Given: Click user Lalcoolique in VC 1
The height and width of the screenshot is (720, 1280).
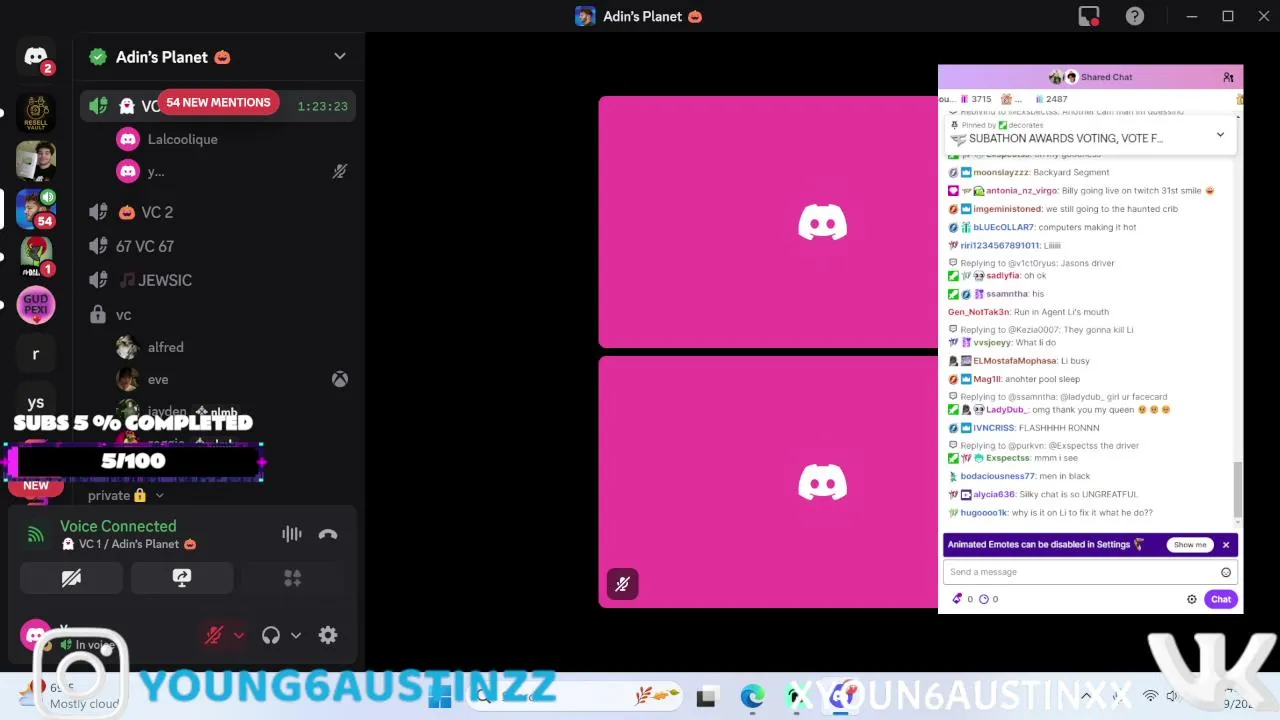Looking at the screenshot, I should click(182, 139).
